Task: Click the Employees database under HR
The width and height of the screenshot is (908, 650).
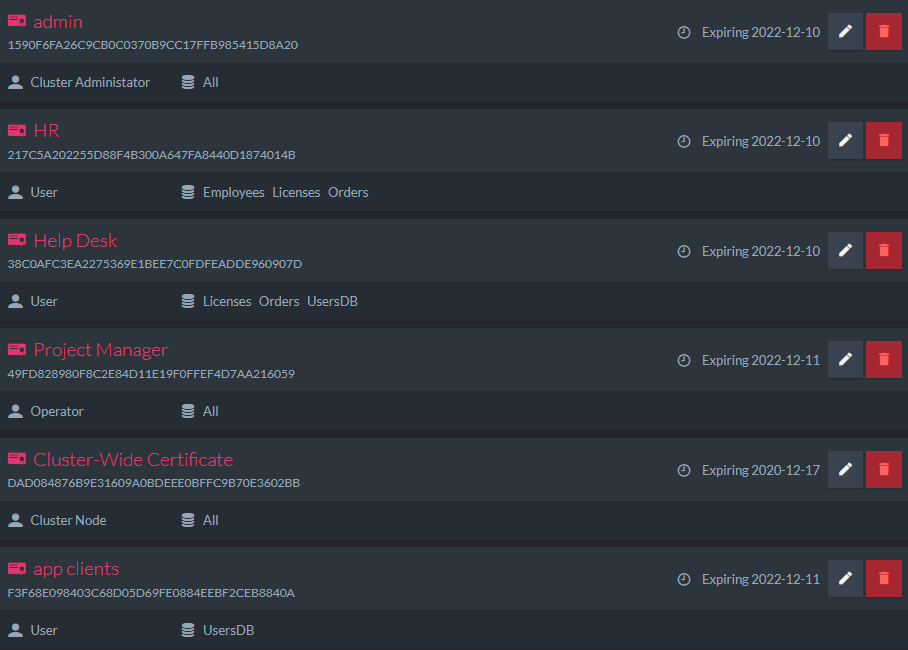Action: pos(233,192)
